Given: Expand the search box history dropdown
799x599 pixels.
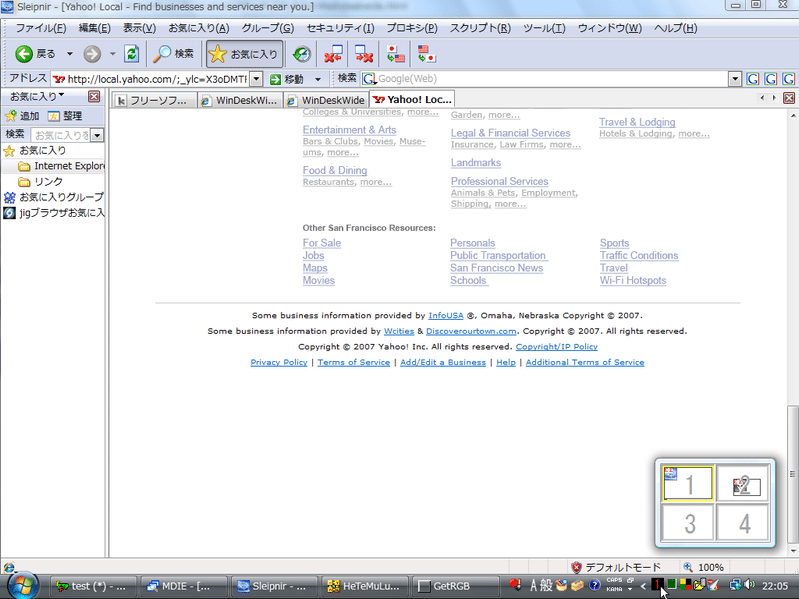Looking at the screenshot, I should [x=735, y=79].
